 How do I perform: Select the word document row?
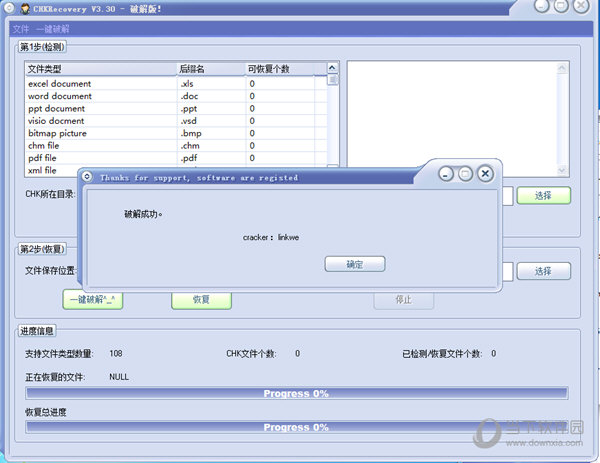(x=176, y=96)
